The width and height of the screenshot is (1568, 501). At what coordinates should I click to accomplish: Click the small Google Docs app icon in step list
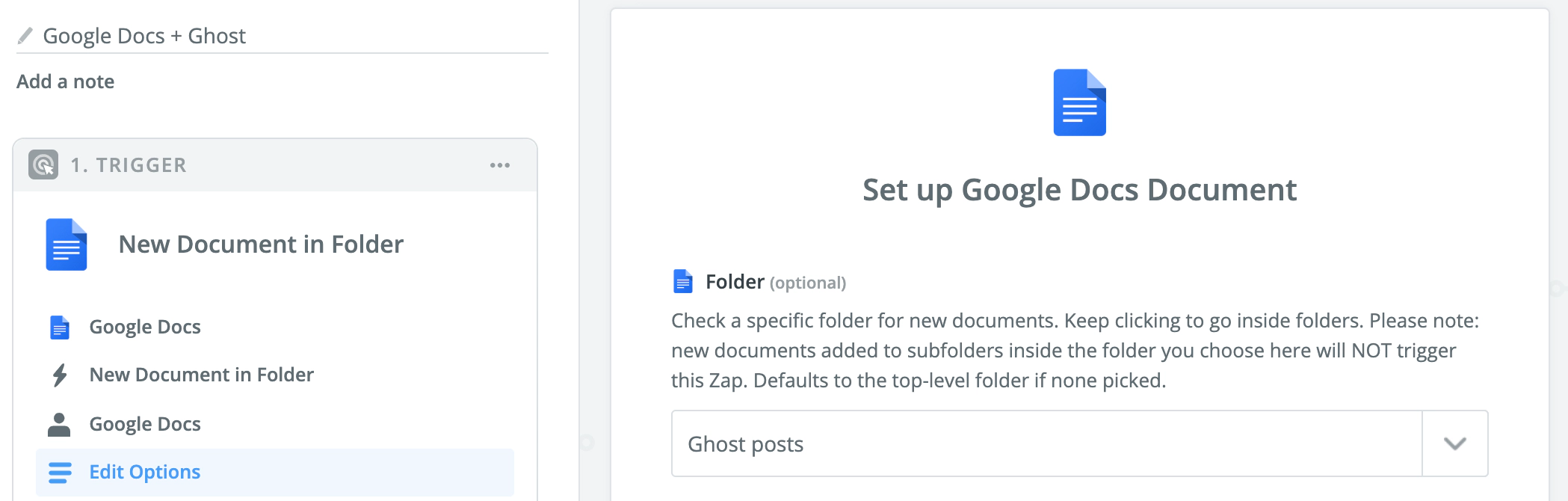[60, 327]
